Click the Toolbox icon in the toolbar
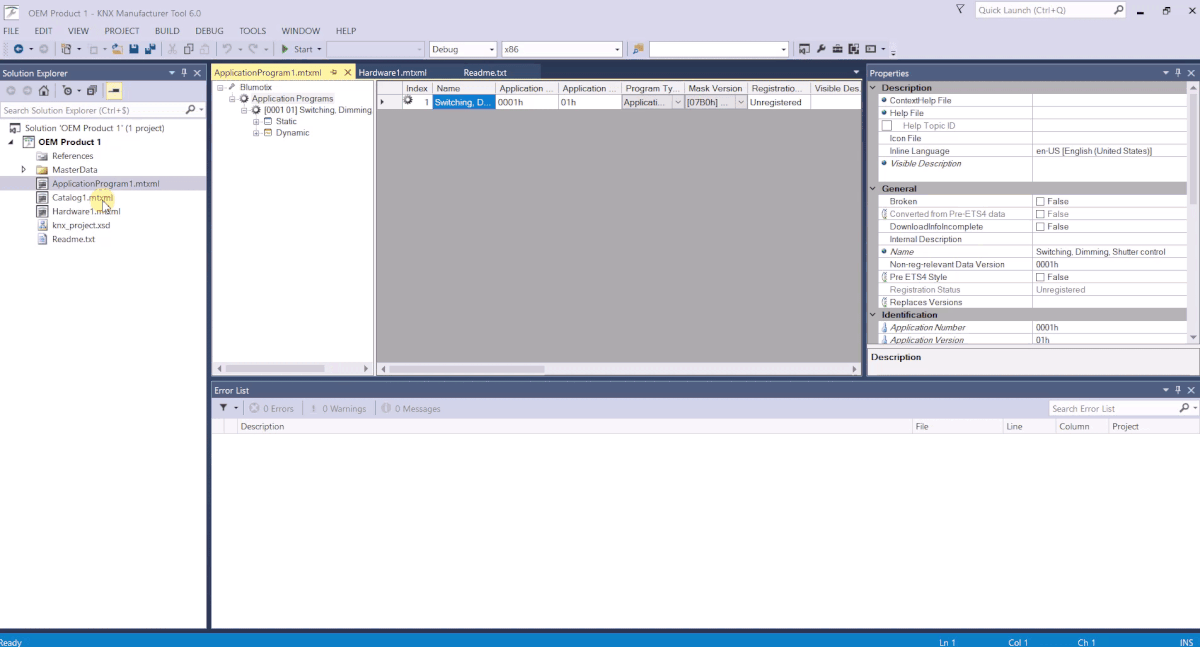Viewport: 1200px width, 647px height. (838, 49)
